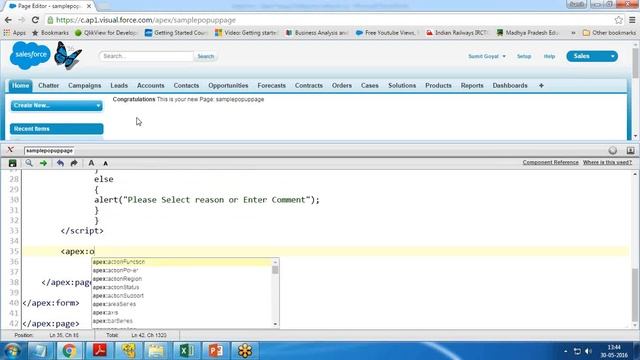Go back in Chrome browser
This screenshot has width=640, height=360.
(x=8, y=20)
